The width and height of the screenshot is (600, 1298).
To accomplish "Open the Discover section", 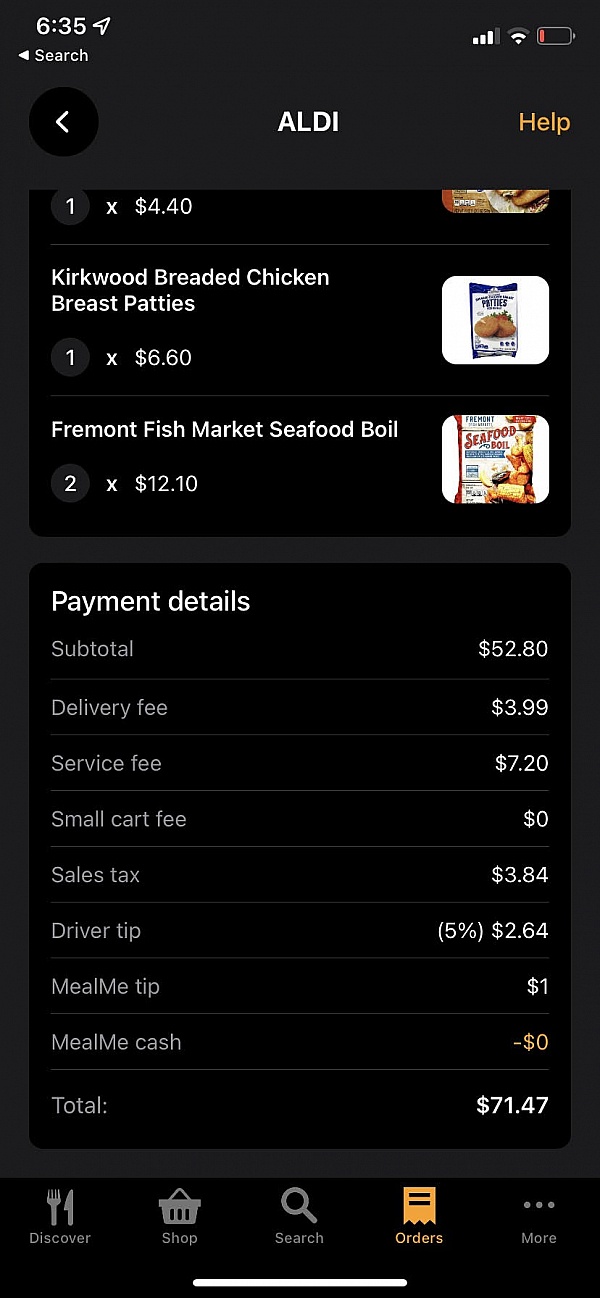I will [60, 1215].
